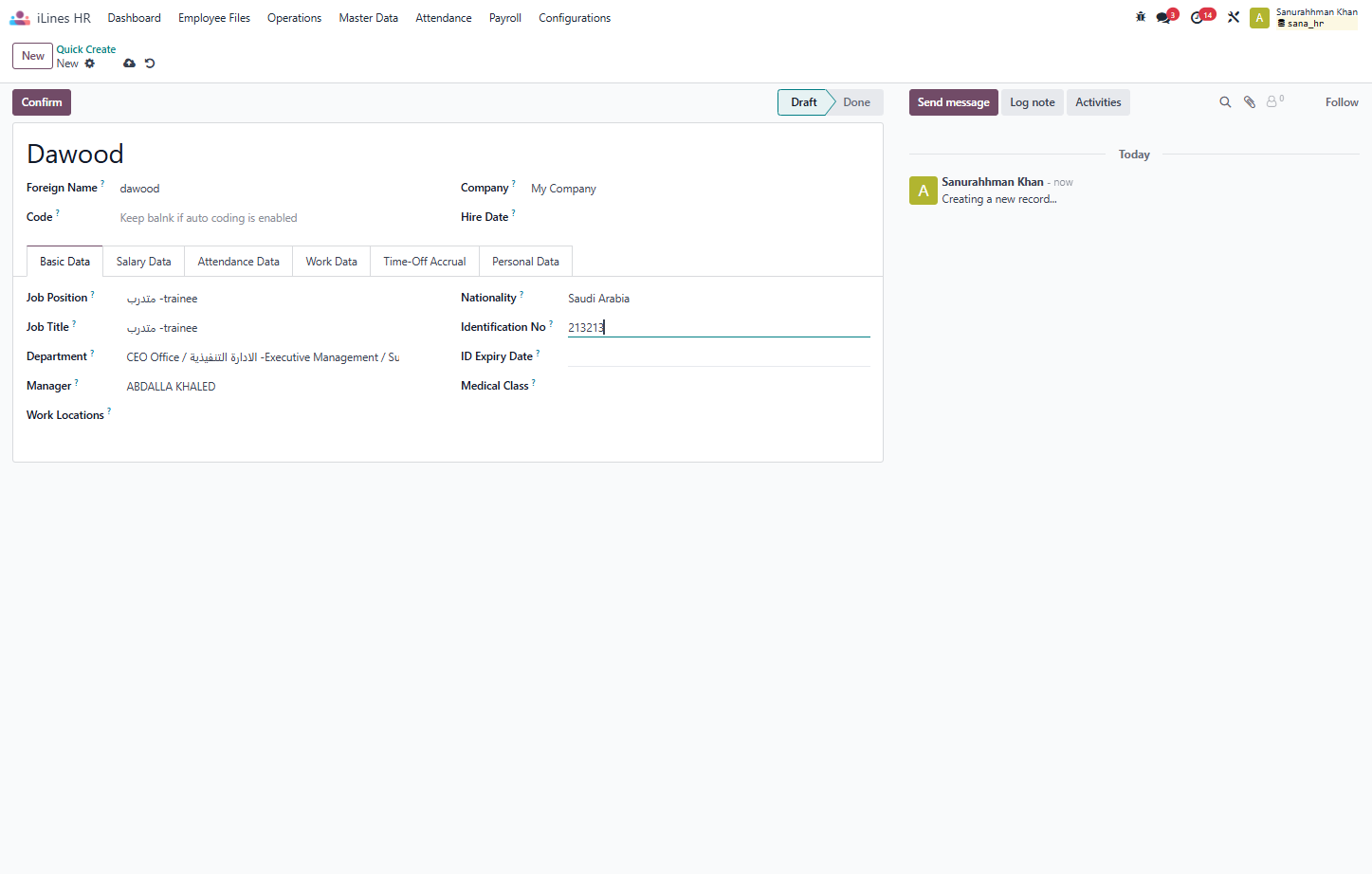This screenshot has height=874, width=1372.
Task: Open the activities clock icon with badge 14
Action: click(1202, 17)
